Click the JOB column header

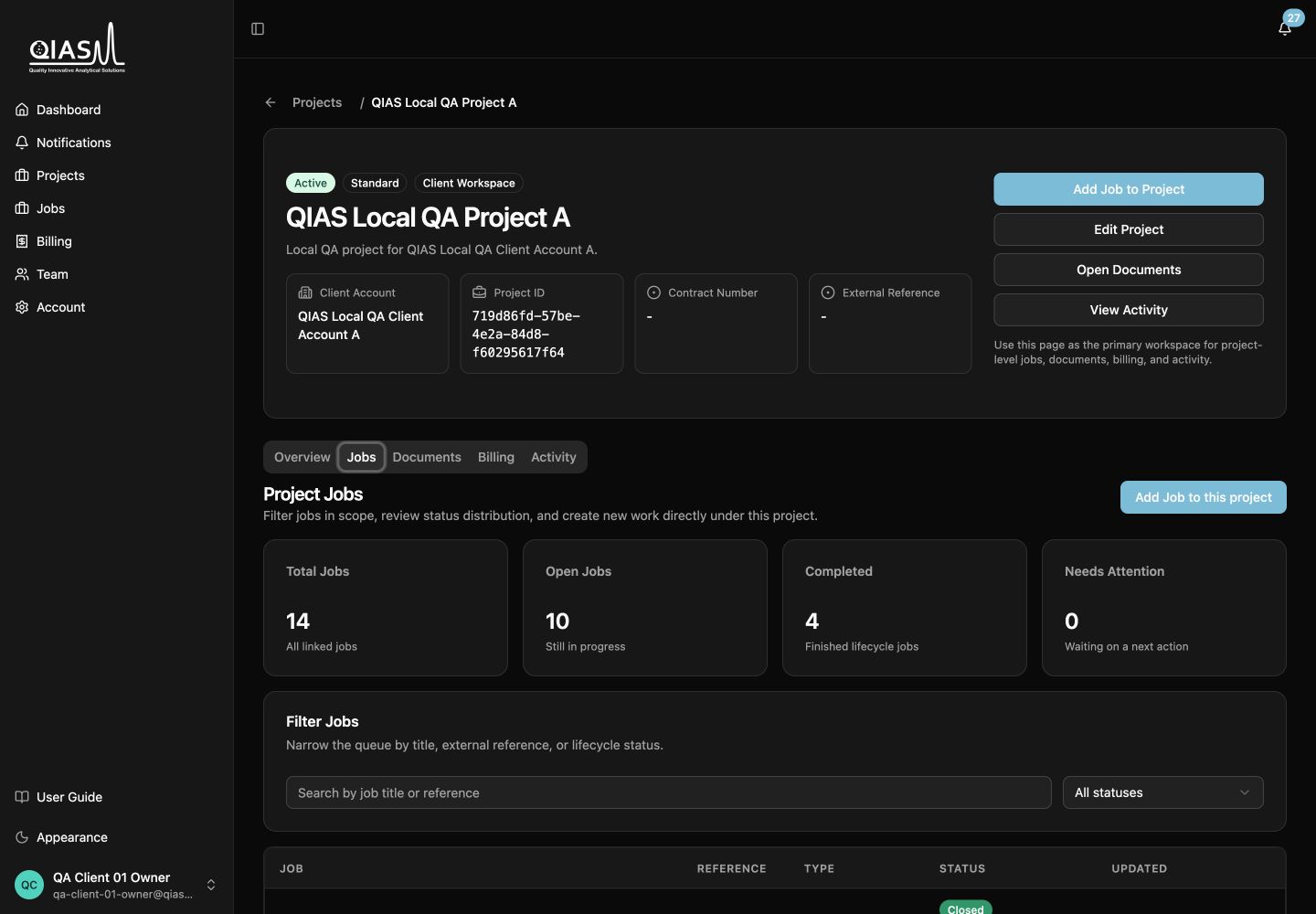(292, 868)
